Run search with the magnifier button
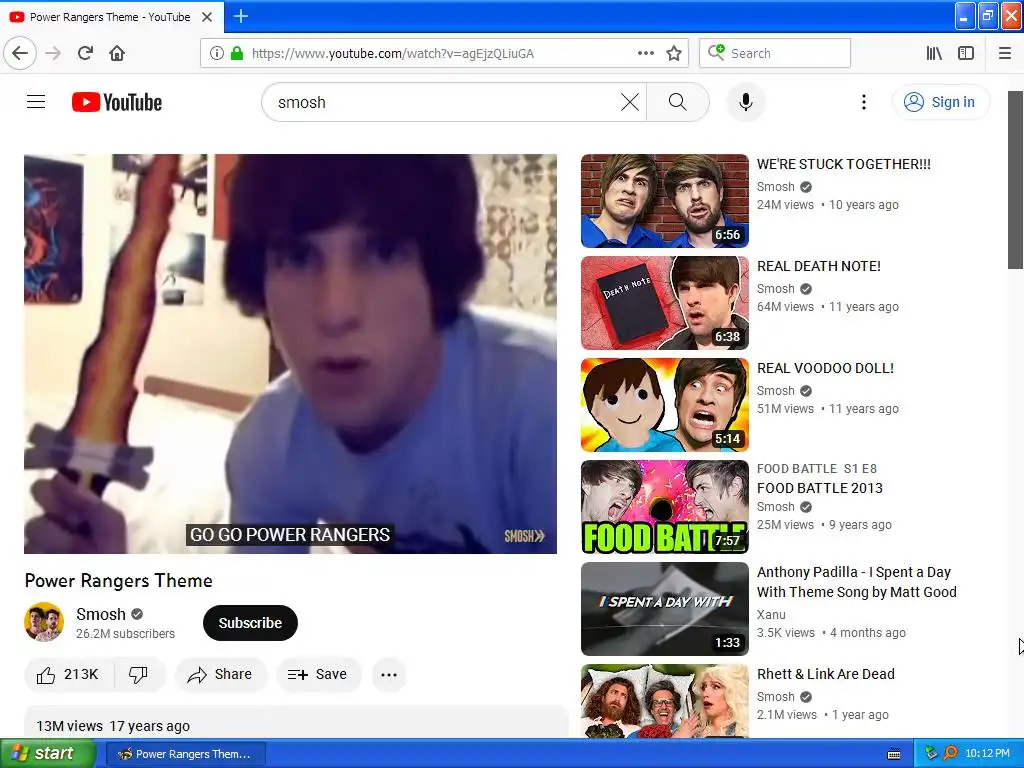 click(x=678, y=102)
